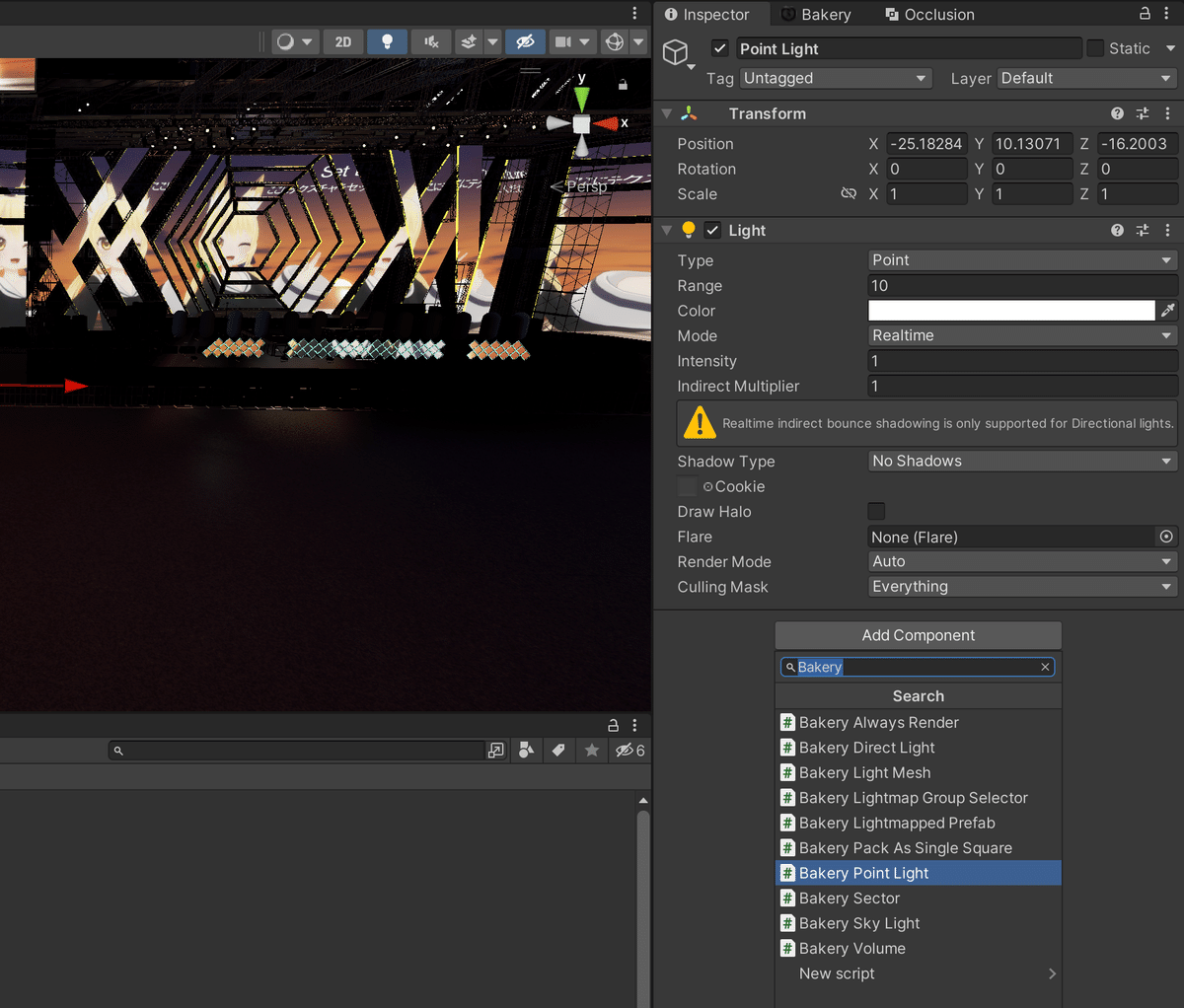The height and width of the screenshot is (1008, 1184).
Task: Disable the Light component checkbox
Action: (x=712, y=230)
